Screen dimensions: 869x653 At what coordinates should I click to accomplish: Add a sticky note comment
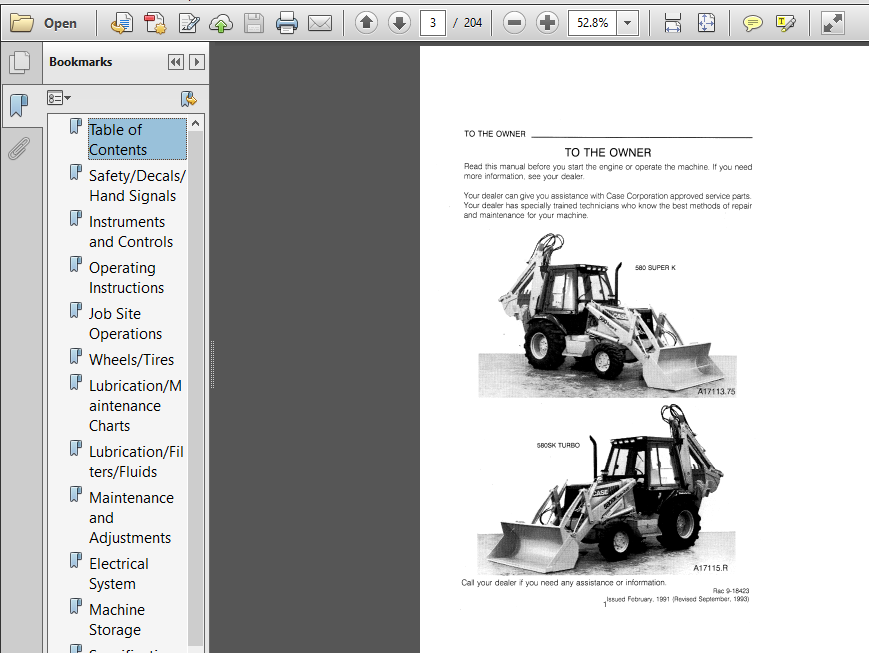[x=752, y=23]
